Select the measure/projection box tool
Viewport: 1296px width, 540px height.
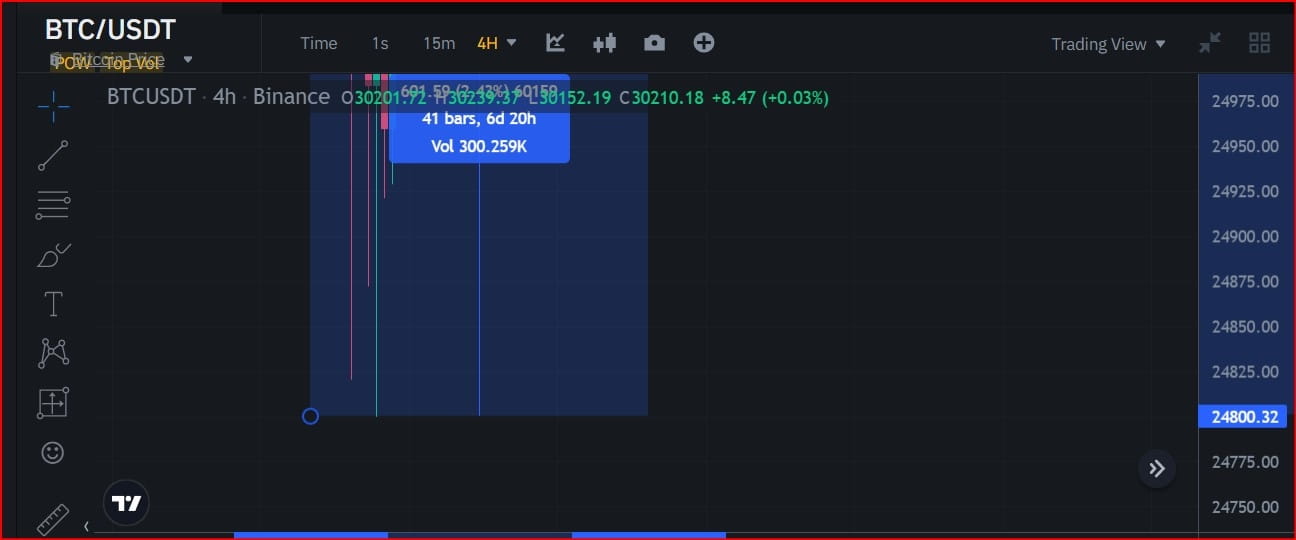coord(53,403)
